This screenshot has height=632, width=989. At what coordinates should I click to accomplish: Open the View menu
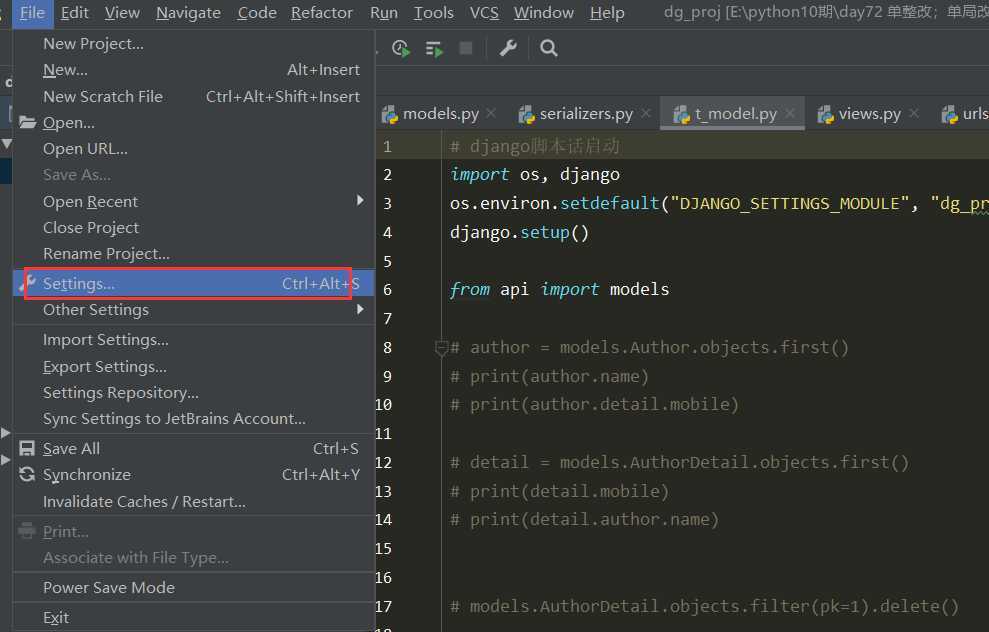122,13
